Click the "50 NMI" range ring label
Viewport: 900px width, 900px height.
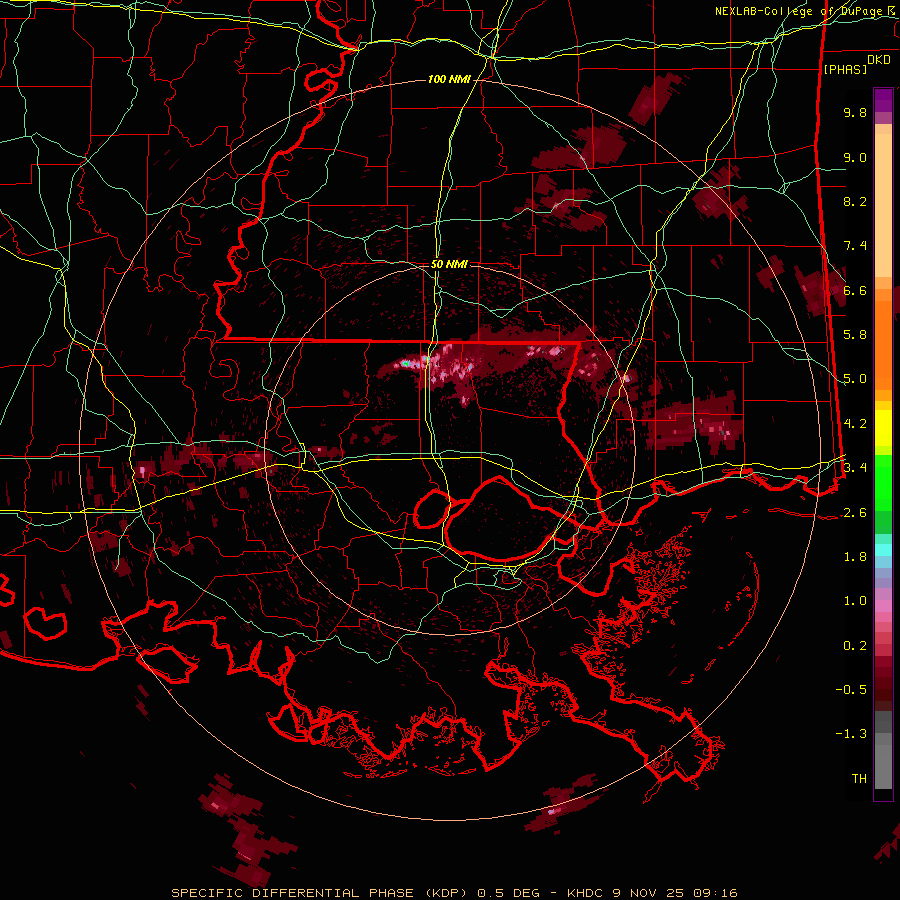[449, 264]
